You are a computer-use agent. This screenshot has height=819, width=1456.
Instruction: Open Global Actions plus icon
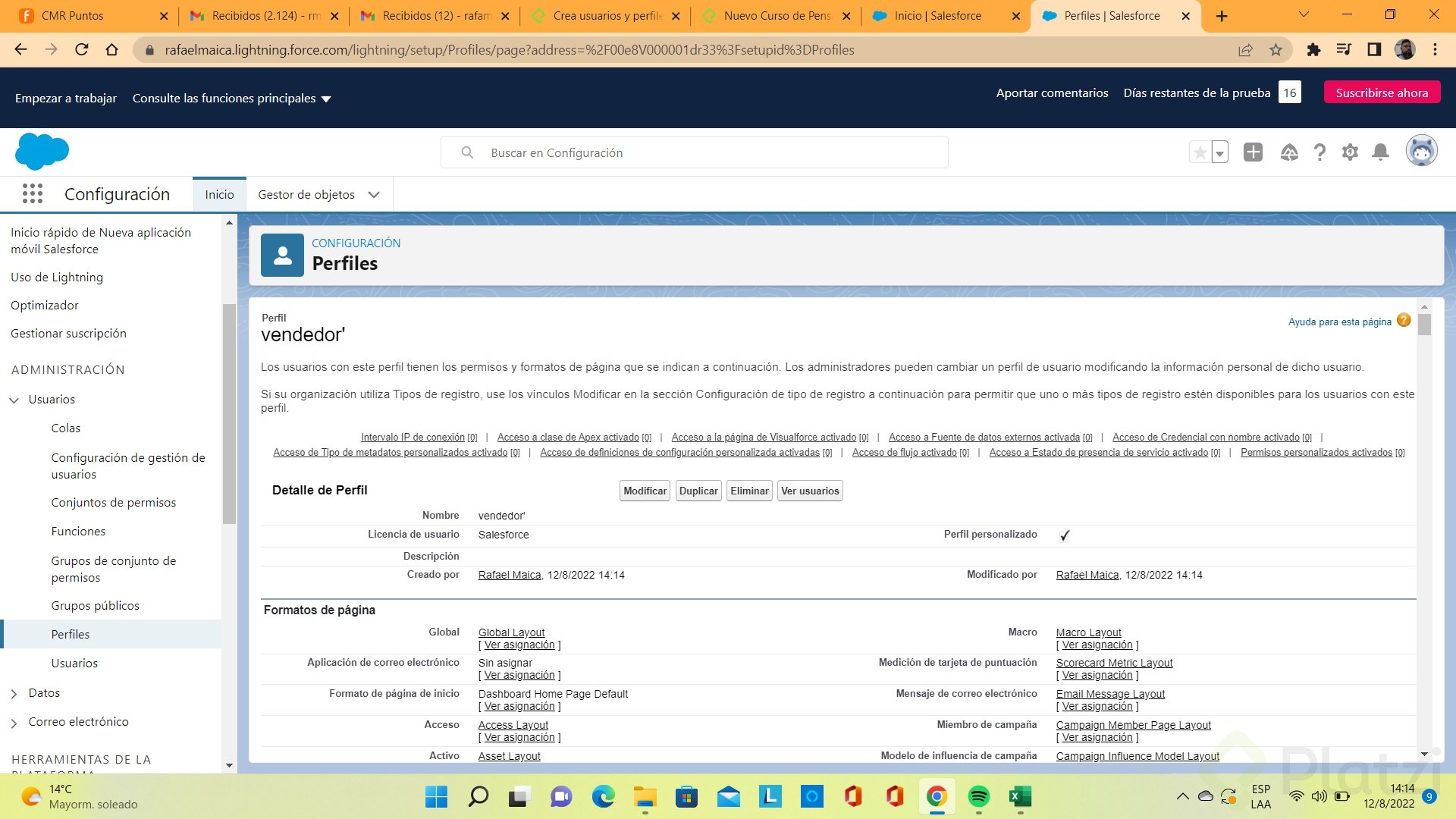(x=1253, y=152)
